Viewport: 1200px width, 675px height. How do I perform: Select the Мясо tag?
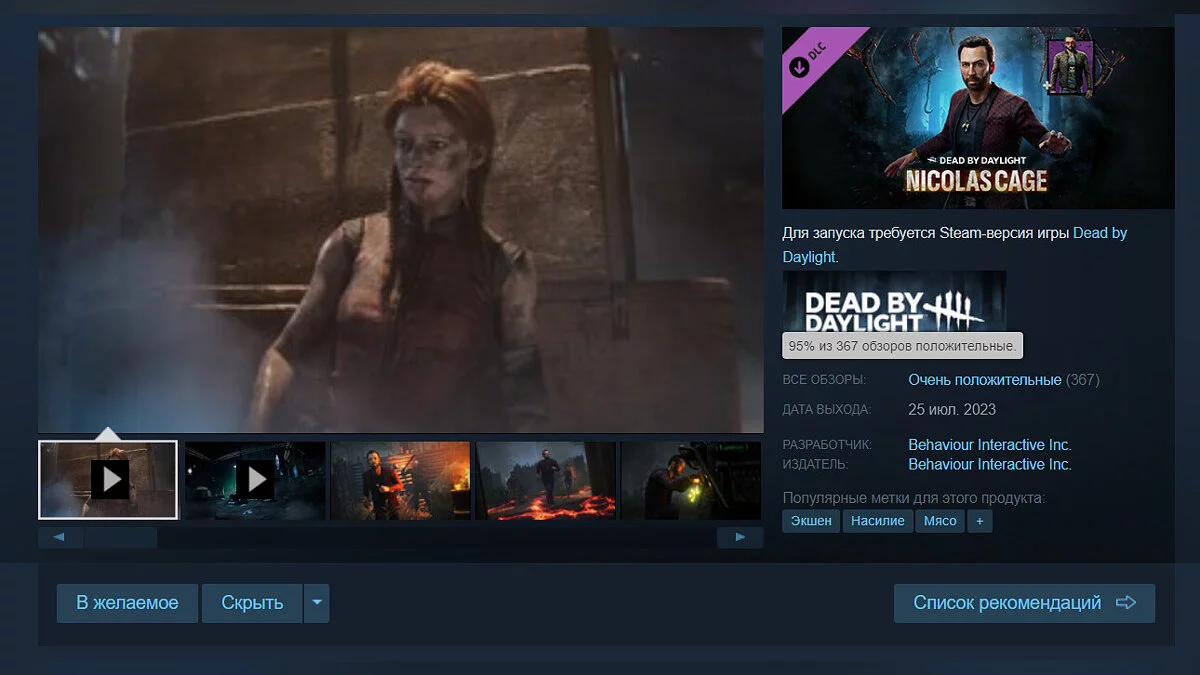click(939, 521)
